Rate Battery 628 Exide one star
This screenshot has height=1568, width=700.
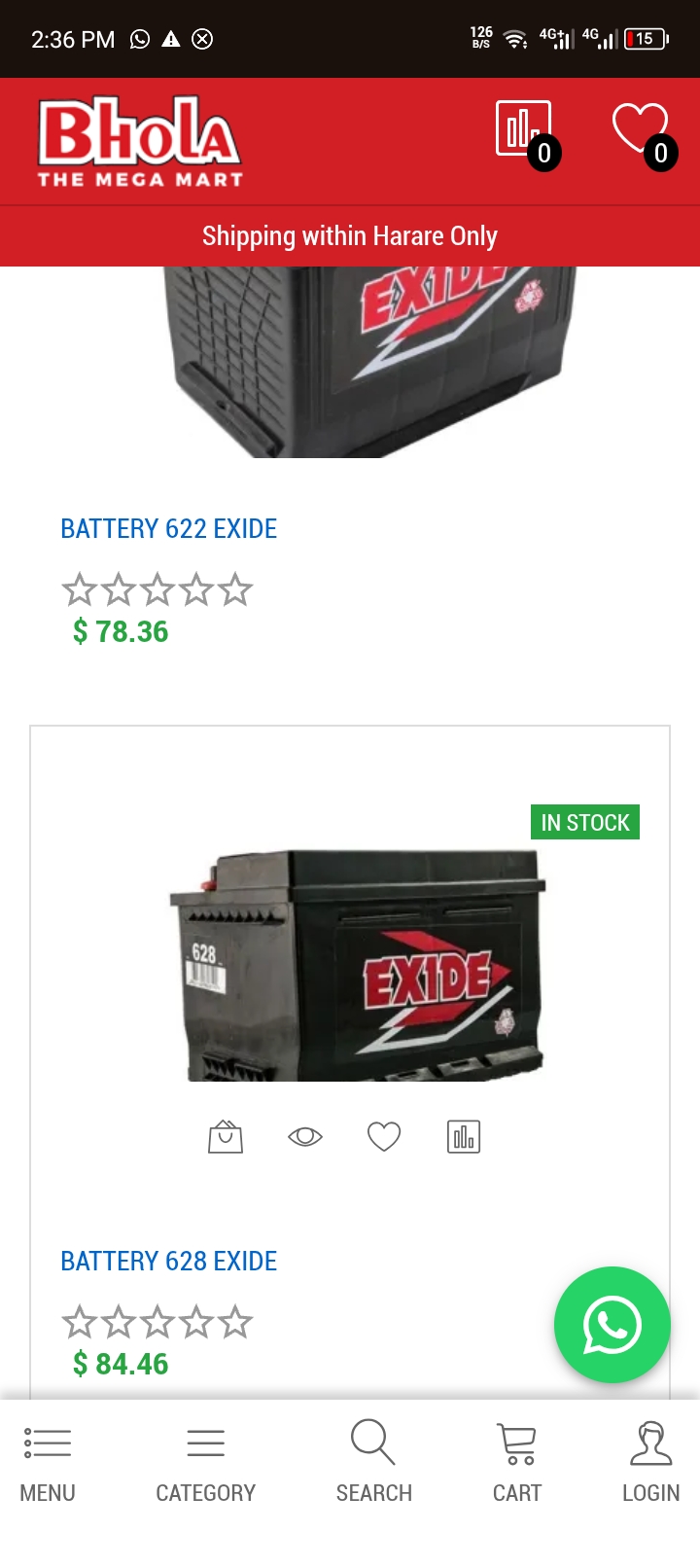79,1322
